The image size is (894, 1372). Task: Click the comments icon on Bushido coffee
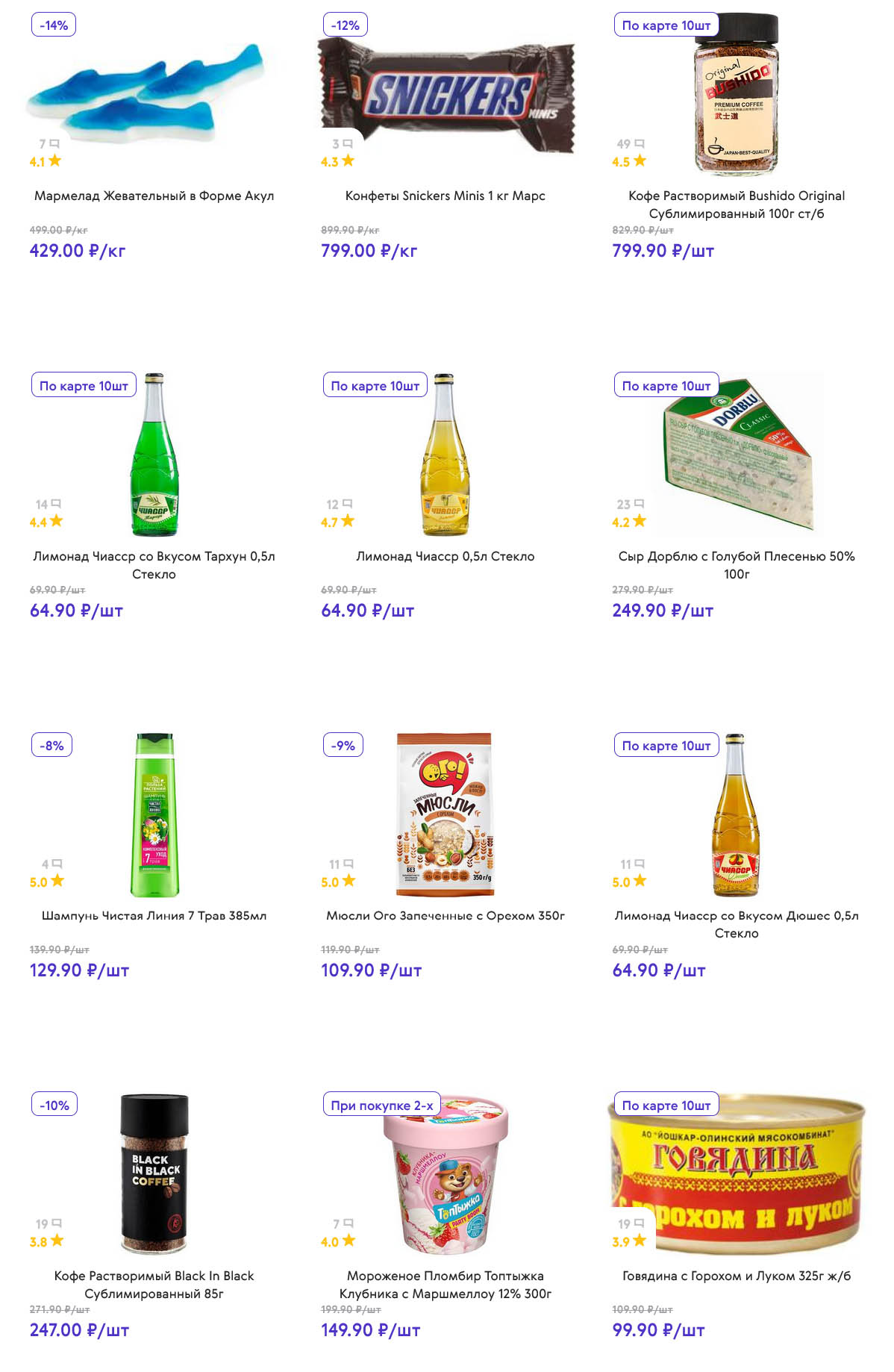coord(640,144)
